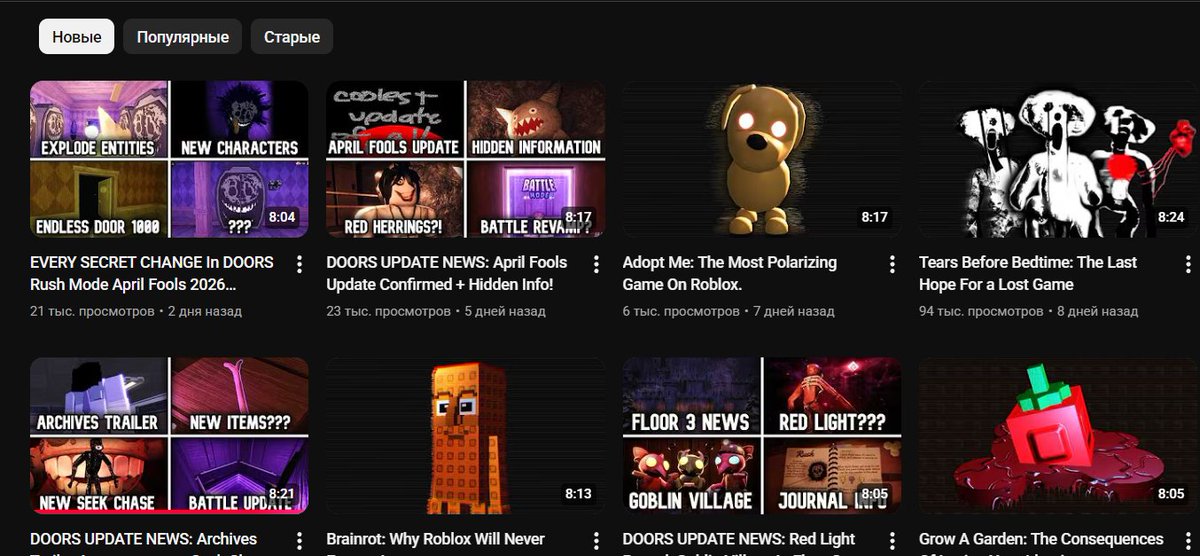Image resolution: width=1200 pixels, height=556 pixels.
Task: Open the Grow A Garden tomato thumbnail
Action: pyautogui.click(x=1058, y=436)
